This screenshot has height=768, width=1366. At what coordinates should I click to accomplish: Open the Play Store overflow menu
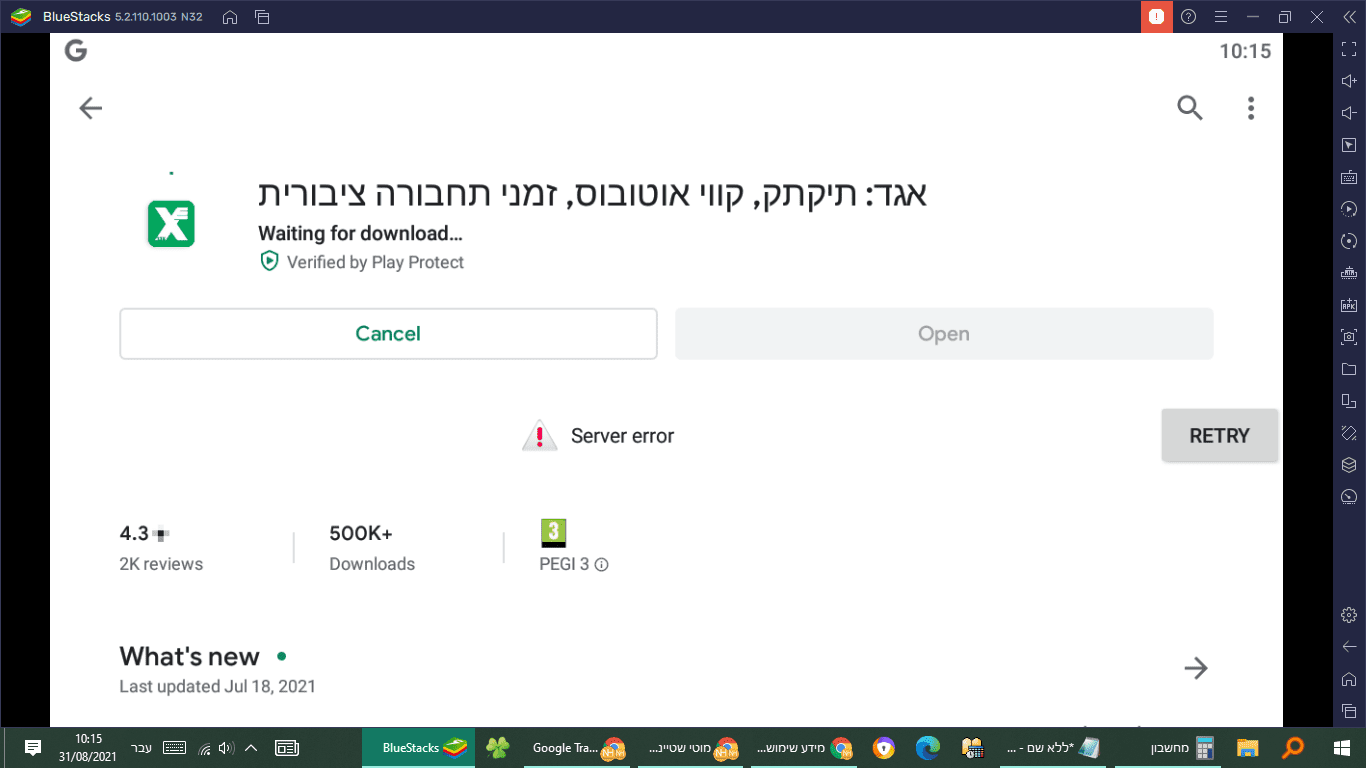(x=1250, y=108)
